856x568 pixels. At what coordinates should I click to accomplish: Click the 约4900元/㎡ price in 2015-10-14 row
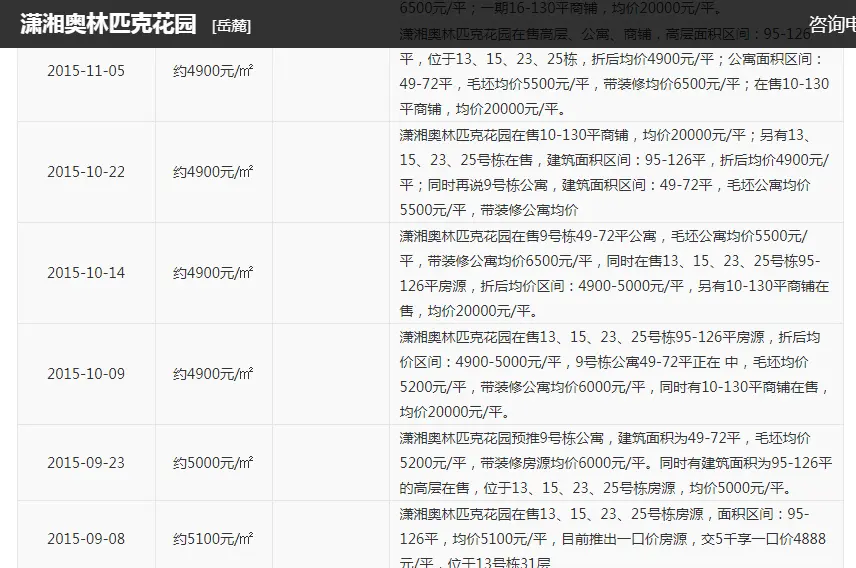point(213,273)
